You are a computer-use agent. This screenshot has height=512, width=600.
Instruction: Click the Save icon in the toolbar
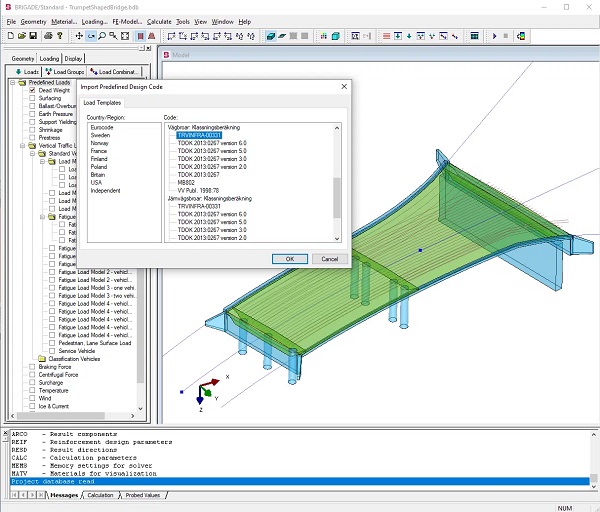(x=33, y=36)
